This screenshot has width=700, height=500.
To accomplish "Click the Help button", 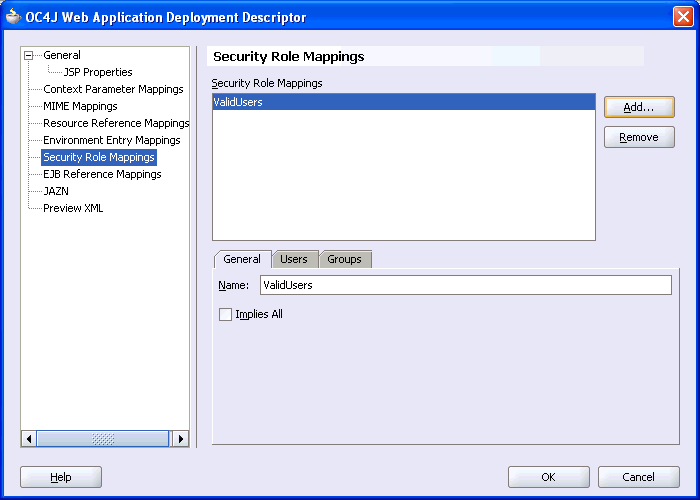I will [x=61, y=477].
